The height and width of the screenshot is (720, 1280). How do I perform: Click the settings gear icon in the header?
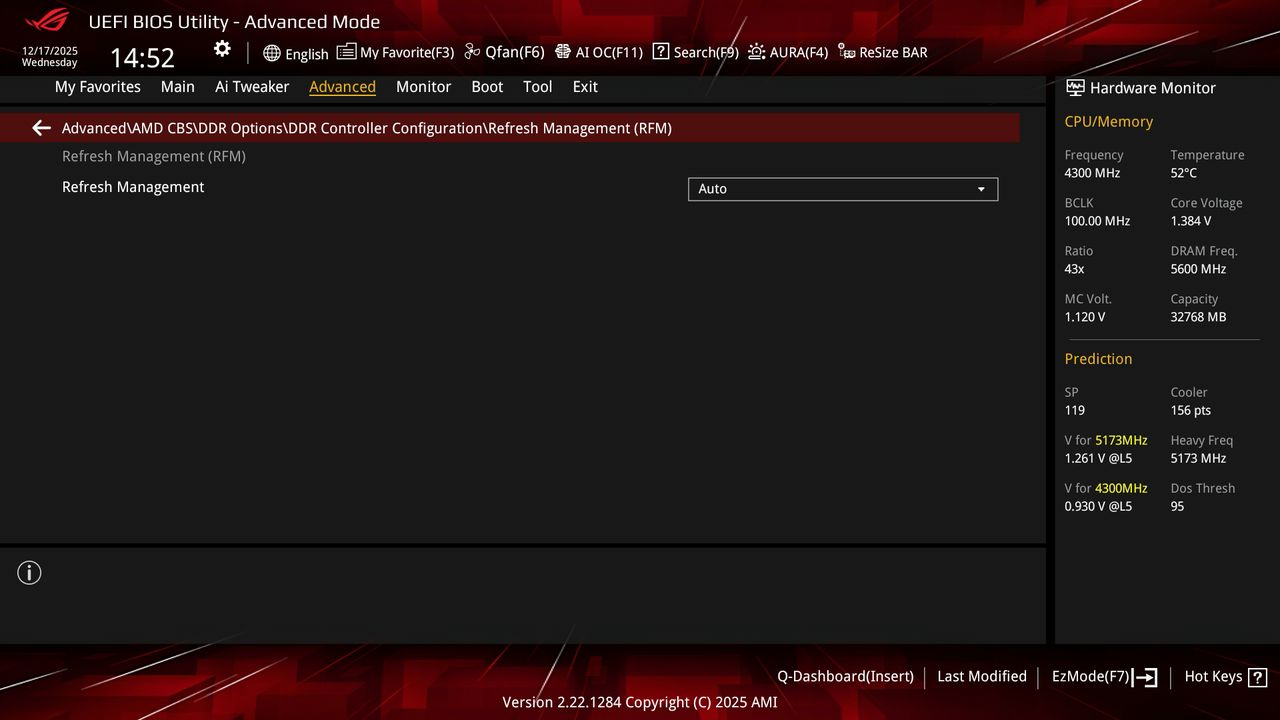[x=222, y=48]
